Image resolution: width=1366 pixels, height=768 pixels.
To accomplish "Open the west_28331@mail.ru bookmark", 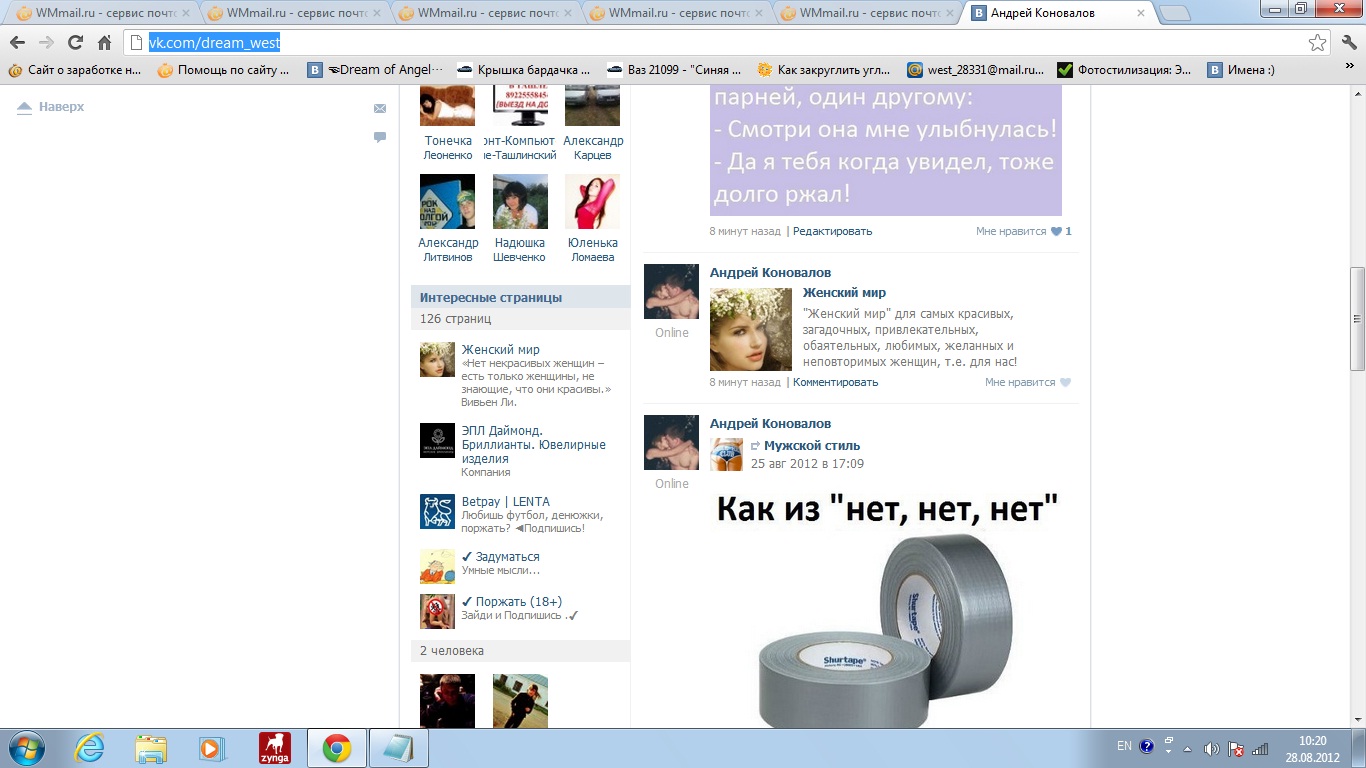I will 975,70.
